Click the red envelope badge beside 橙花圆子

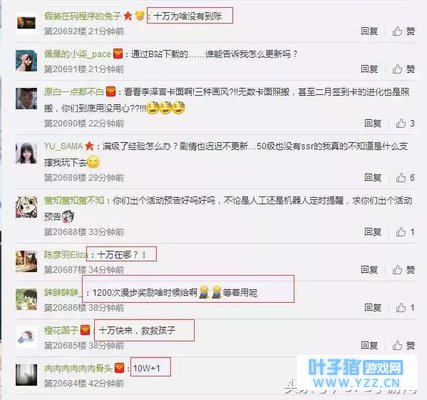[x=85, y=330]
